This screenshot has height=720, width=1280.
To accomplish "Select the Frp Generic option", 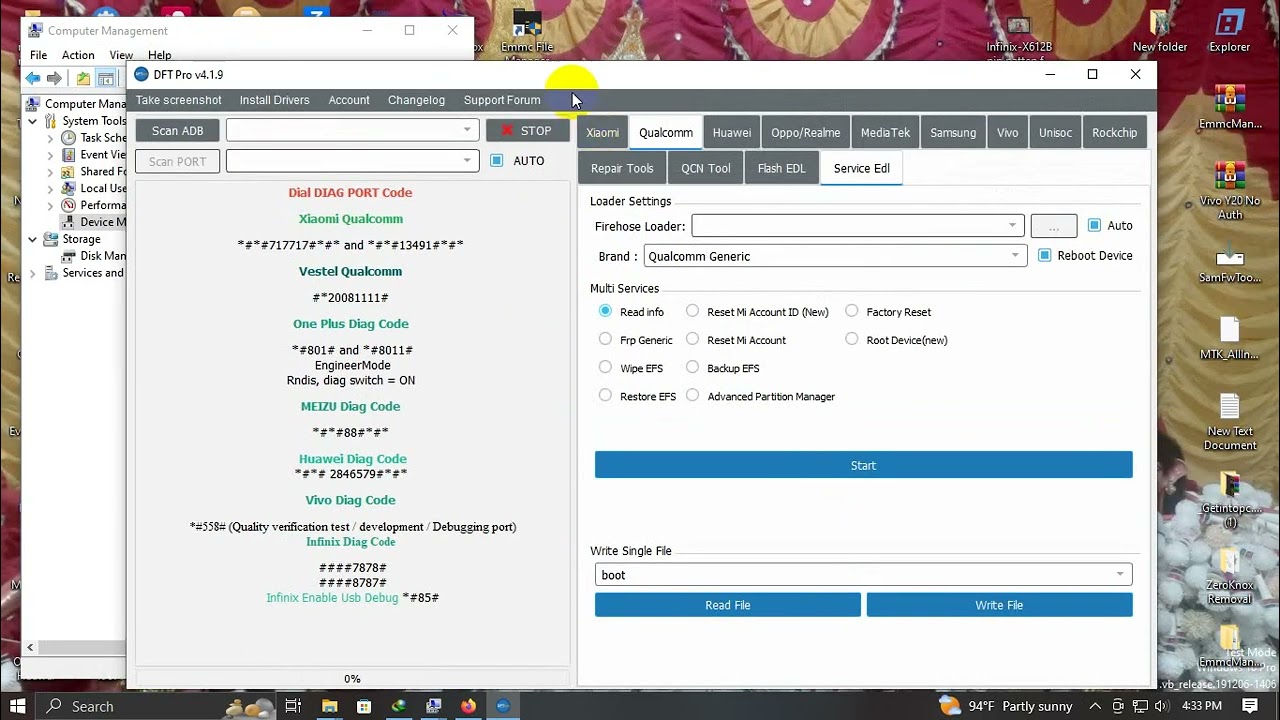I will [605, 339].
